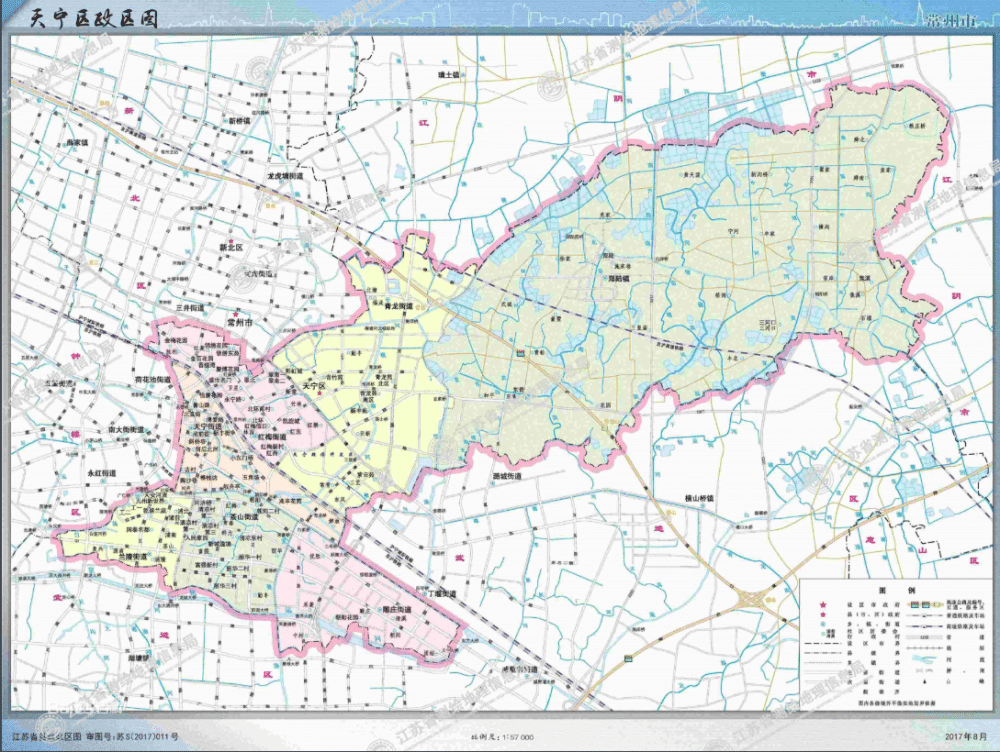Image resolution: width=1000 pixels, height=752 pixels.
Task: Click the 比例尺 scale text at the bottom
Action: pyautogui.click(x=501, y=737)
